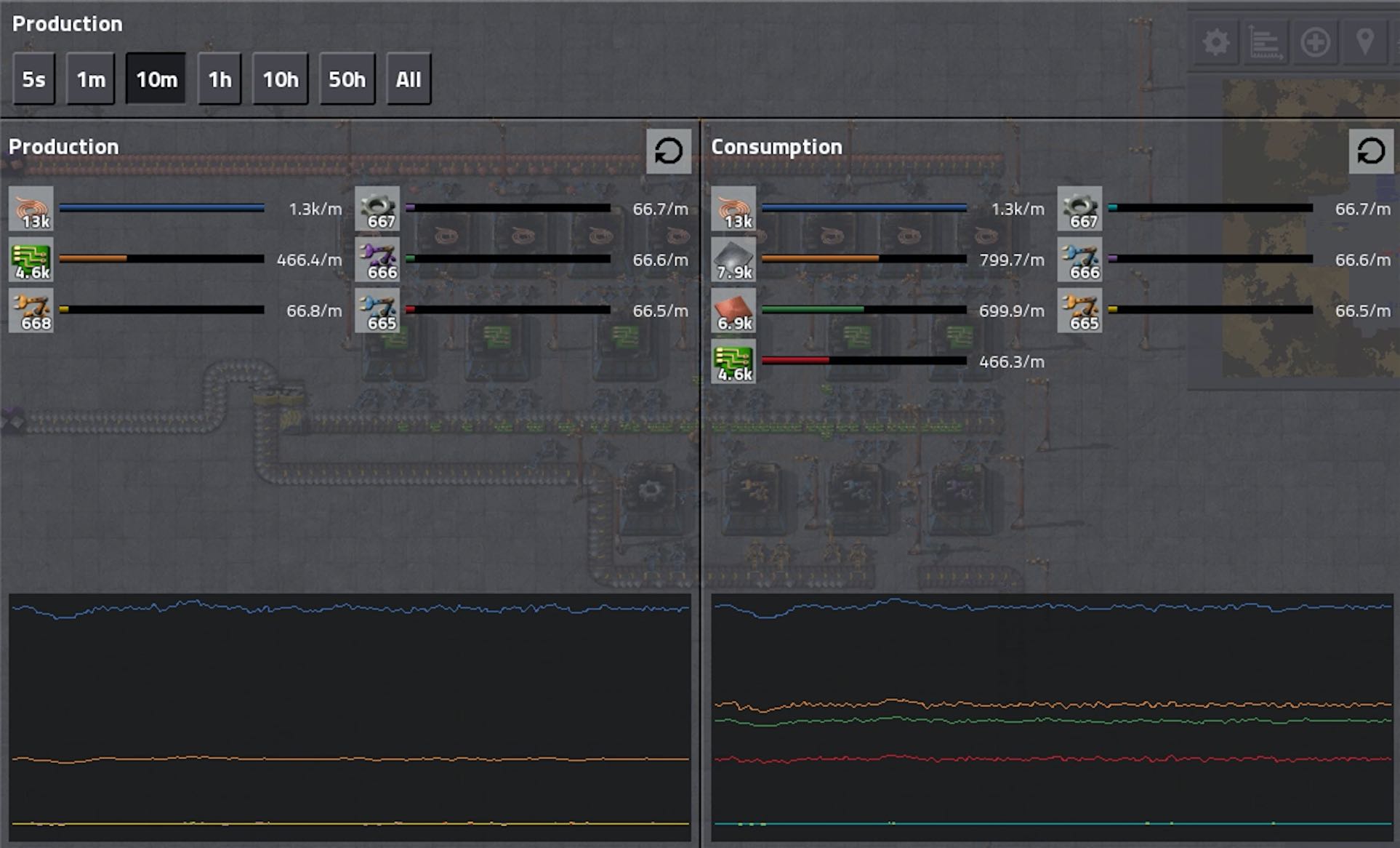Open the settings gear in background toolbar
This screenshot has height=848, width=1400.
pos(1216,42)
